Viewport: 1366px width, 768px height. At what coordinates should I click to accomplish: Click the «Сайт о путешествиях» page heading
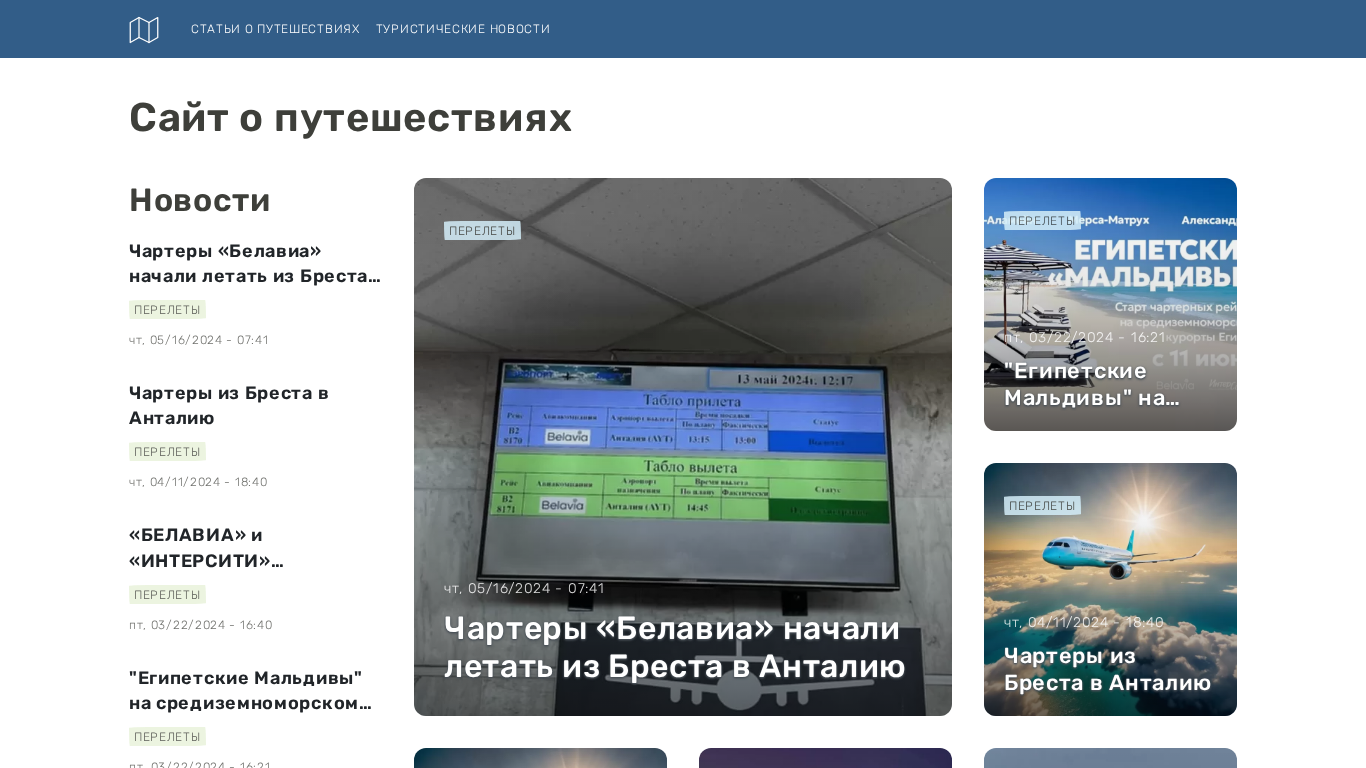350,118
